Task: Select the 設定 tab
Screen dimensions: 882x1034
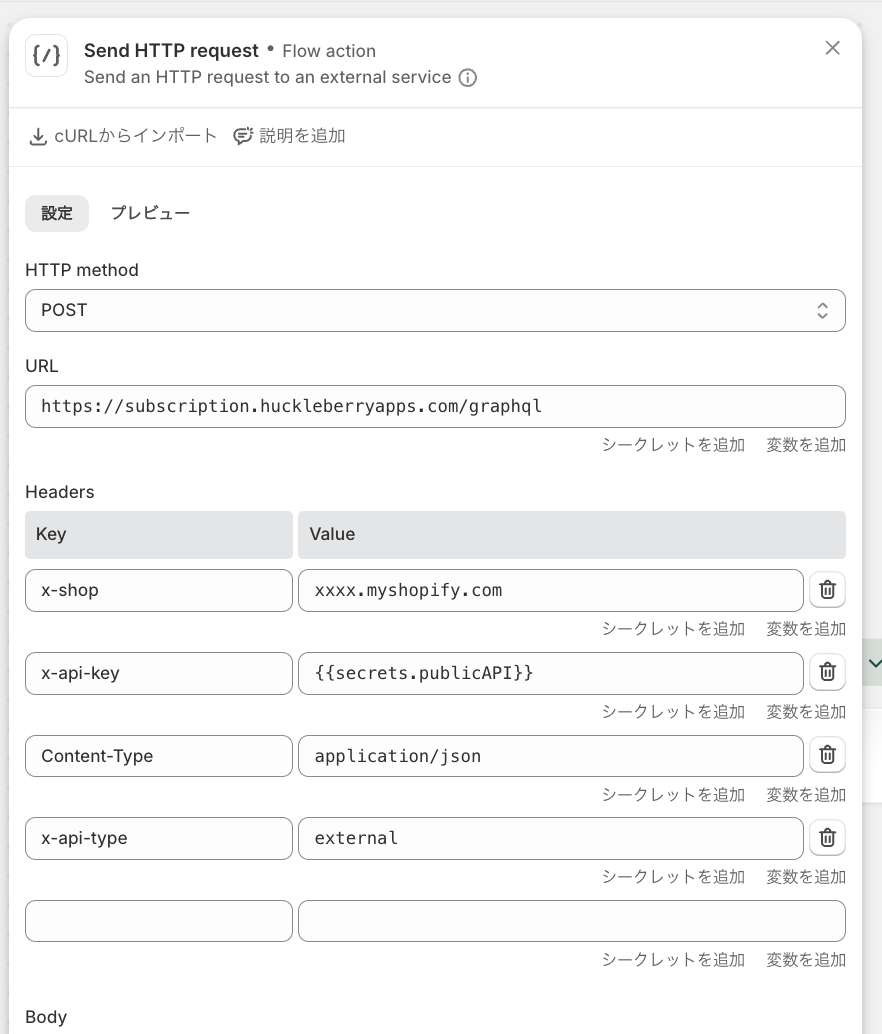Action: [x=57, y=213]
